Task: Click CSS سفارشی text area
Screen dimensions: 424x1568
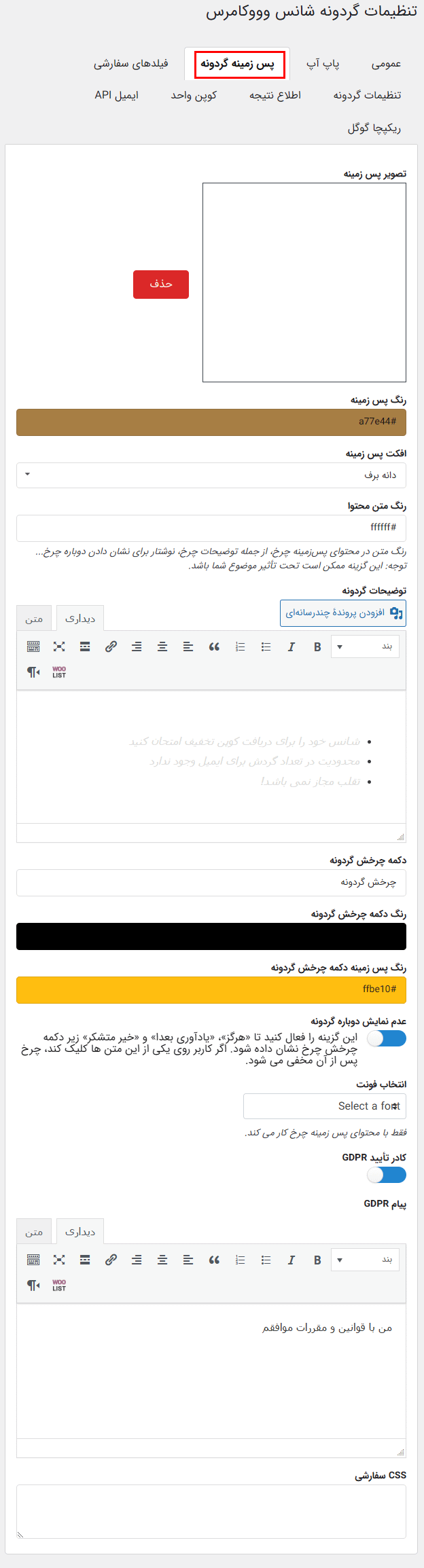Action: [211, 1511]
